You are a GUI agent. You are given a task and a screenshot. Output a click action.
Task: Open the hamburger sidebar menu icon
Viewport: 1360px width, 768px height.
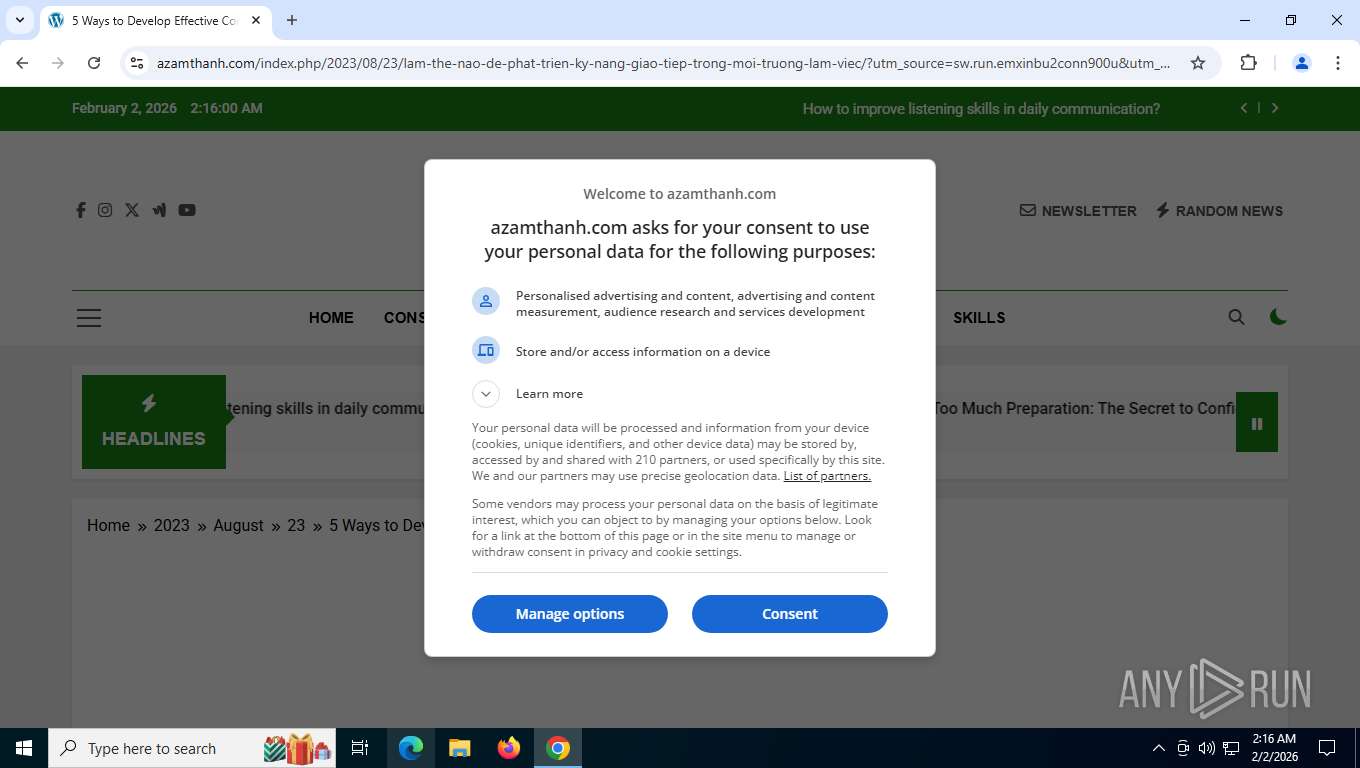click(x=89, y=318)
